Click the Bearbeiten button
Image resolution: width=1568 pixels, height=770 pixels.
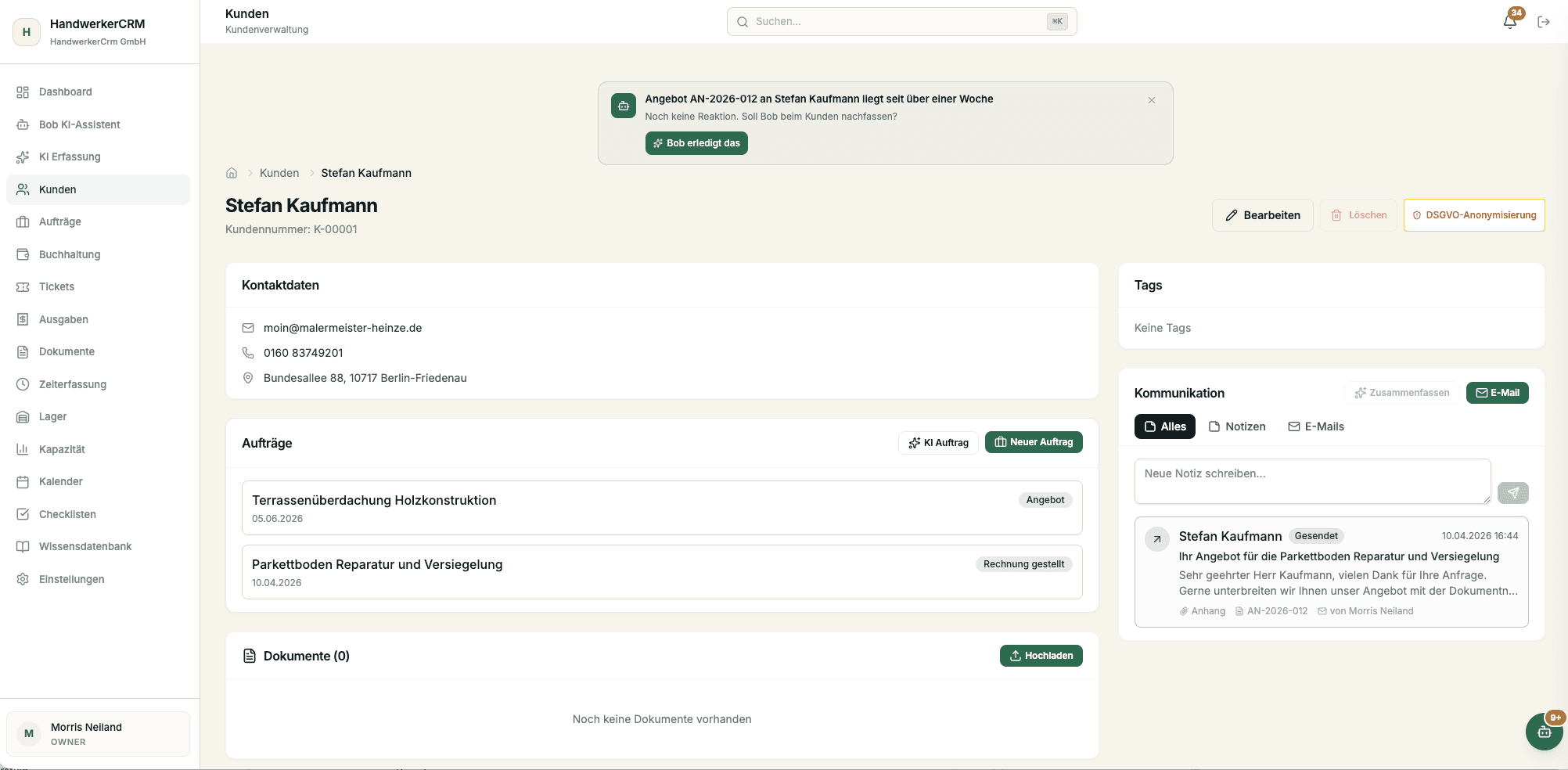[1262, 215]
